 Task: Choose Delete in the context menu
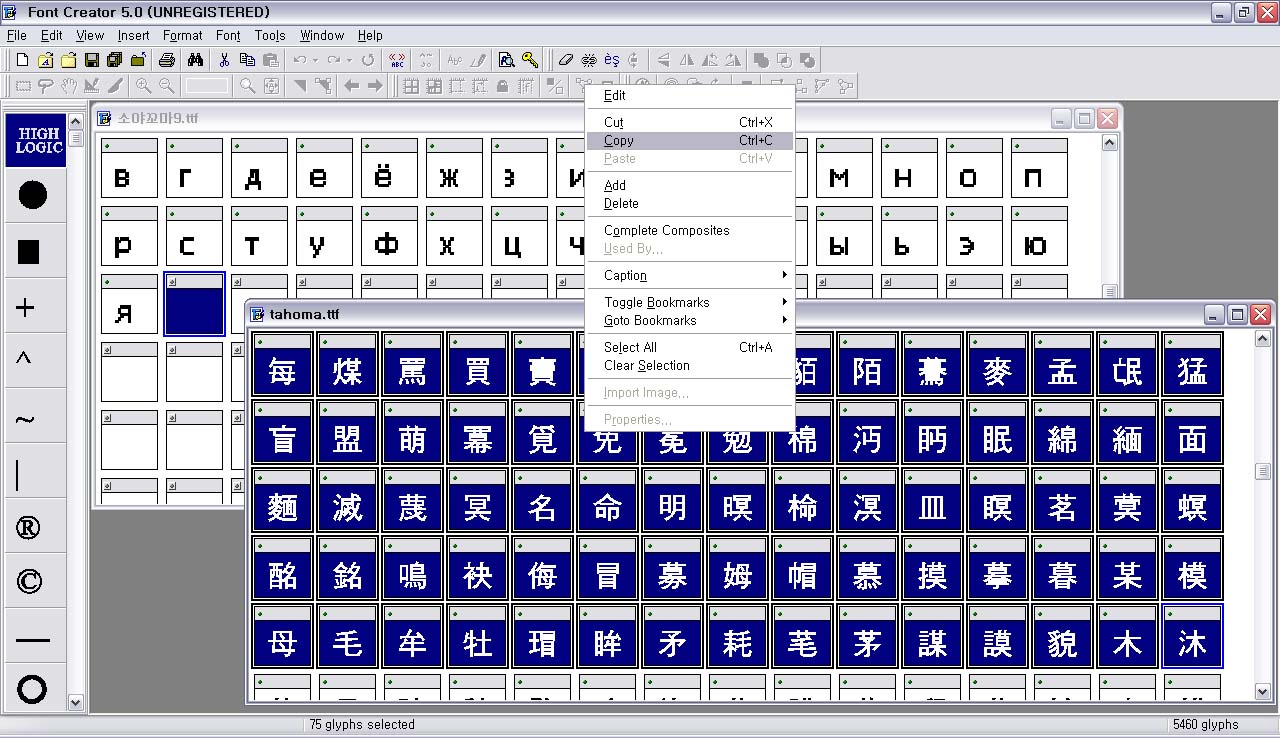pos(689,204)
